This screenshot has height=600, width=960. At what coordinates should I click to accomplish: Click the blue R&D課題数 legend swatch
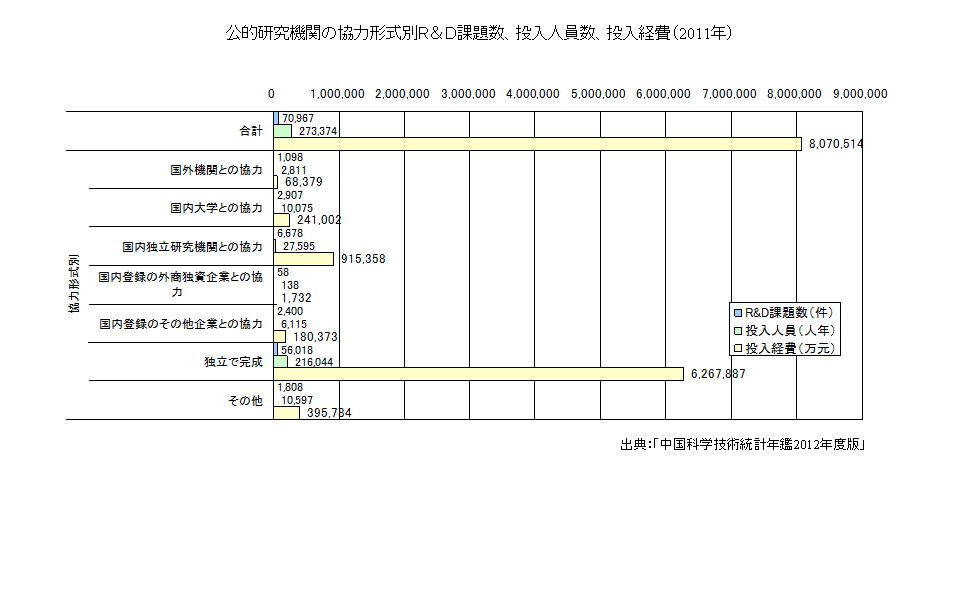(x=738, y=311)
